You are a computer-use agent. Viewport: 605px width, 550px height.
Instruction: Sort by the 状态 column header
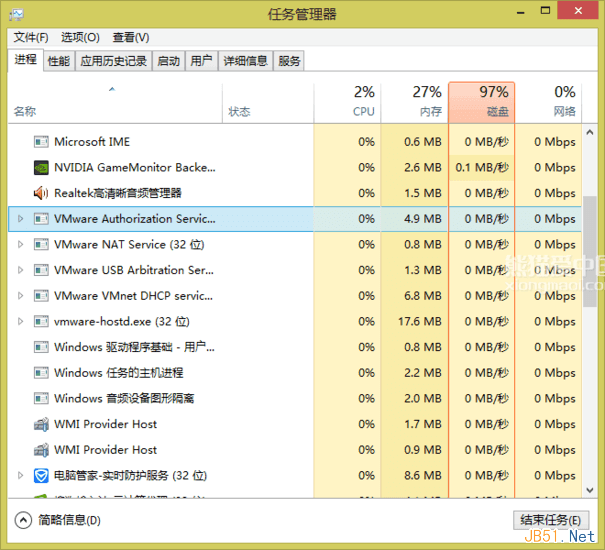[x=268, y=103]
